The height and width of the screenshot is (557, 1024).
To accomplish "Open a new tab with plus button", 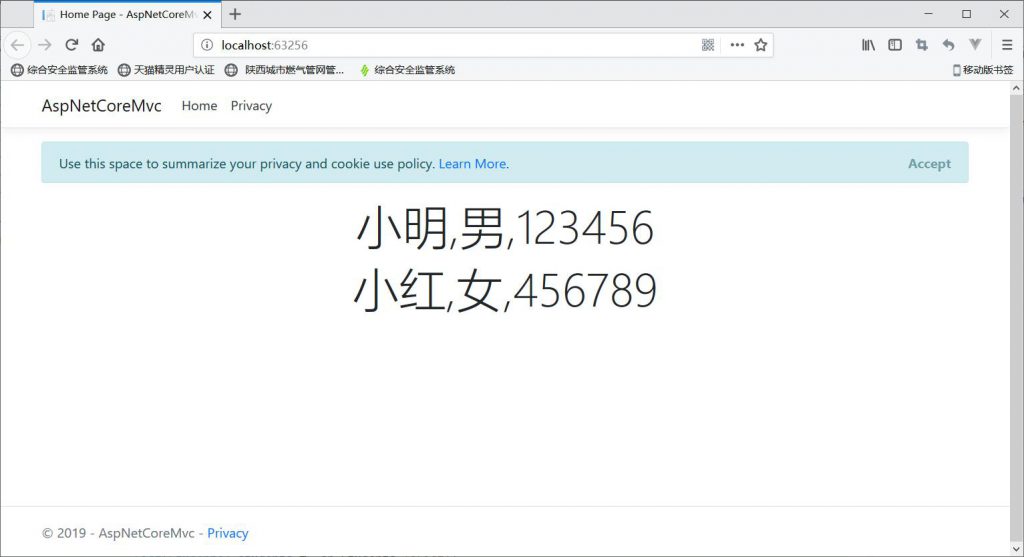I will click(x=235, y=14).
